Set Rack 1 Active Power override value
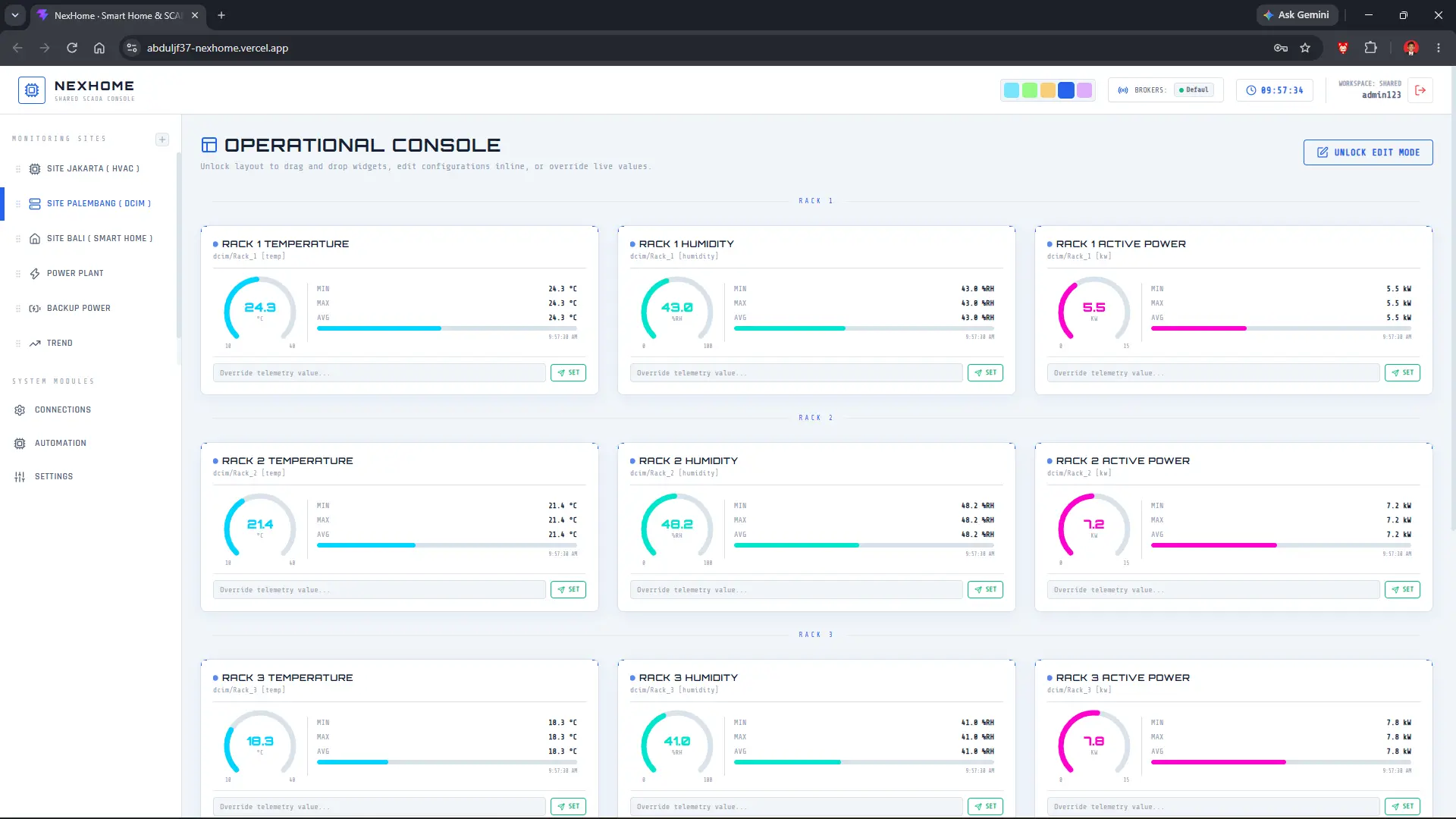This screenshot has width=1456, height=819. point(1402,373)
